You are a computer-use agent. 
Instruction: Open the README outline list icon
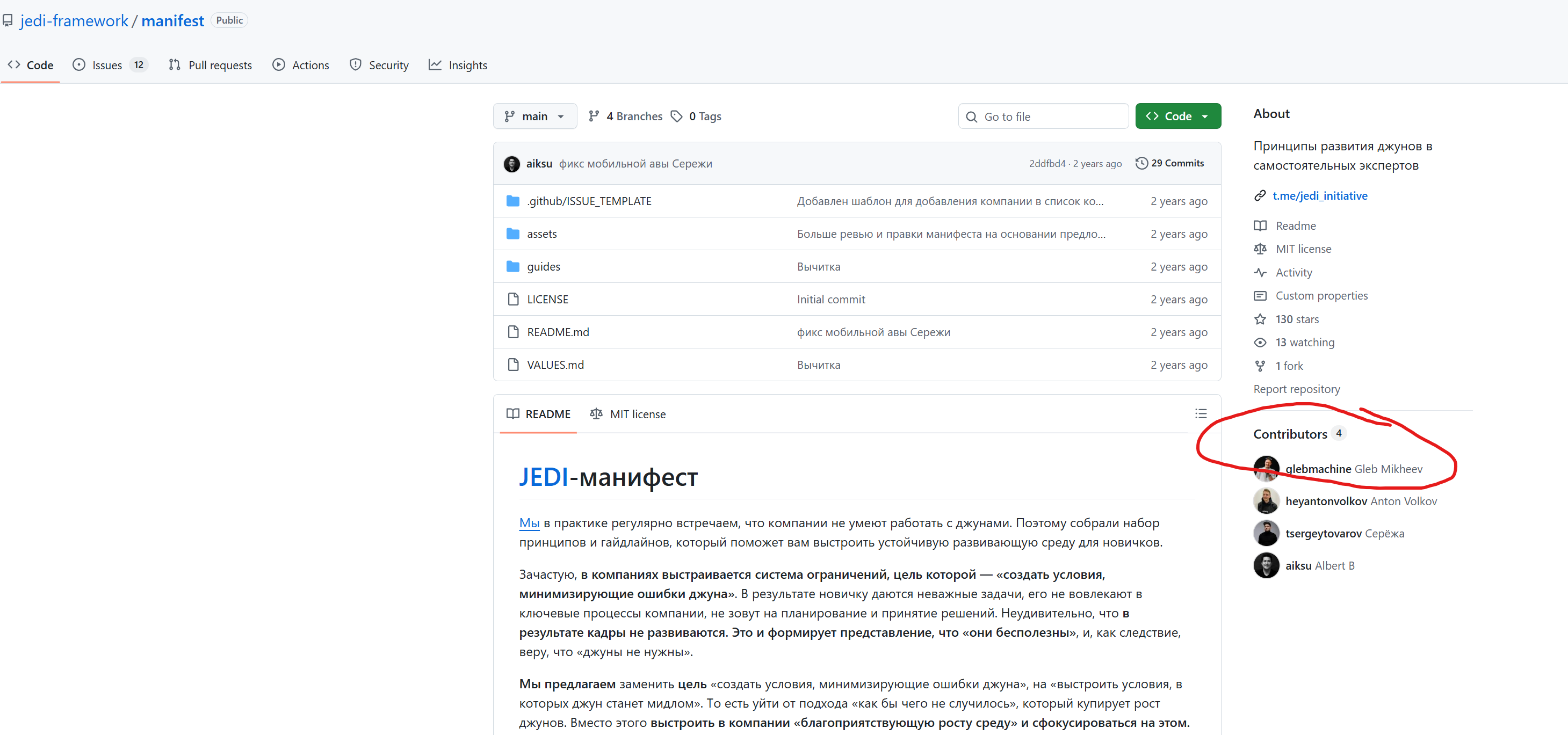pyautogui.click(x=1201, y=414)
